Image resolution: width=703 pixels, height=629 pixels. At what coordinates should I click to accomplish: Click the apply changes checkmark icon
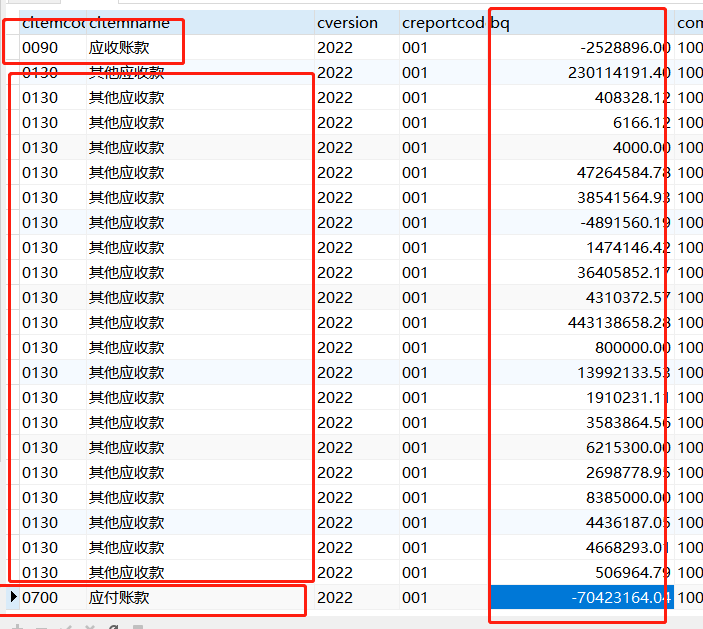[65, 627]
